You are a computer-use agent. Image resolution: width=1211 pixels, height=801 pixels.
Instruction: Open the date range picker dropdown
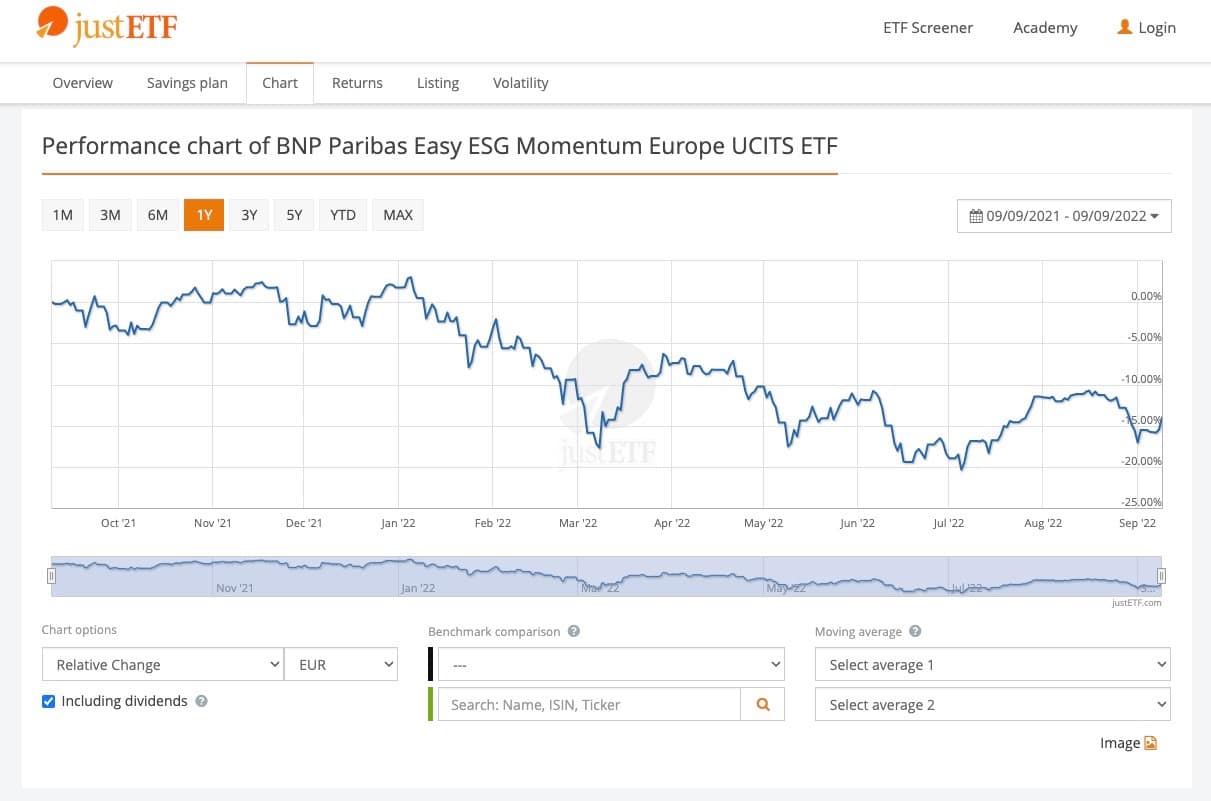[x=1064, y=216]
